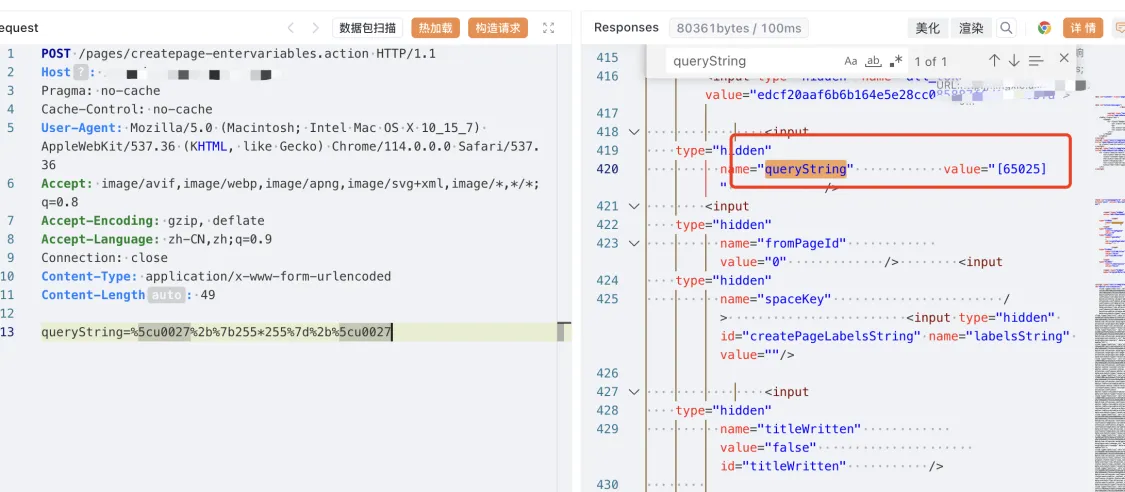Click the response size 80361bytes / 100ms label

[x=739, y=28]
